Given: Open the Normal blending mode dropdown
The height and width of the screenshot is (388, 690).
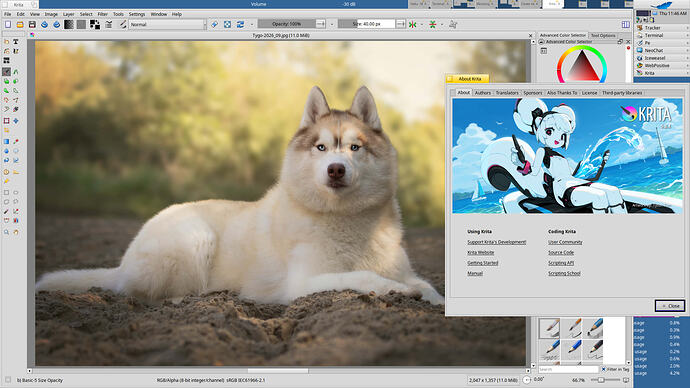Looking at the screenshot, I should [x=167, y=24].
